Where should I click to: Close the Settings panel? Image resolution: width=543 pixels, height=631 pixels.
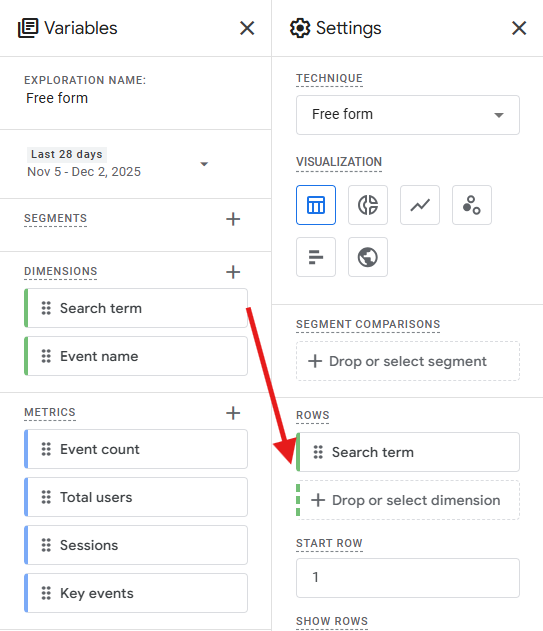click(519, 28)
